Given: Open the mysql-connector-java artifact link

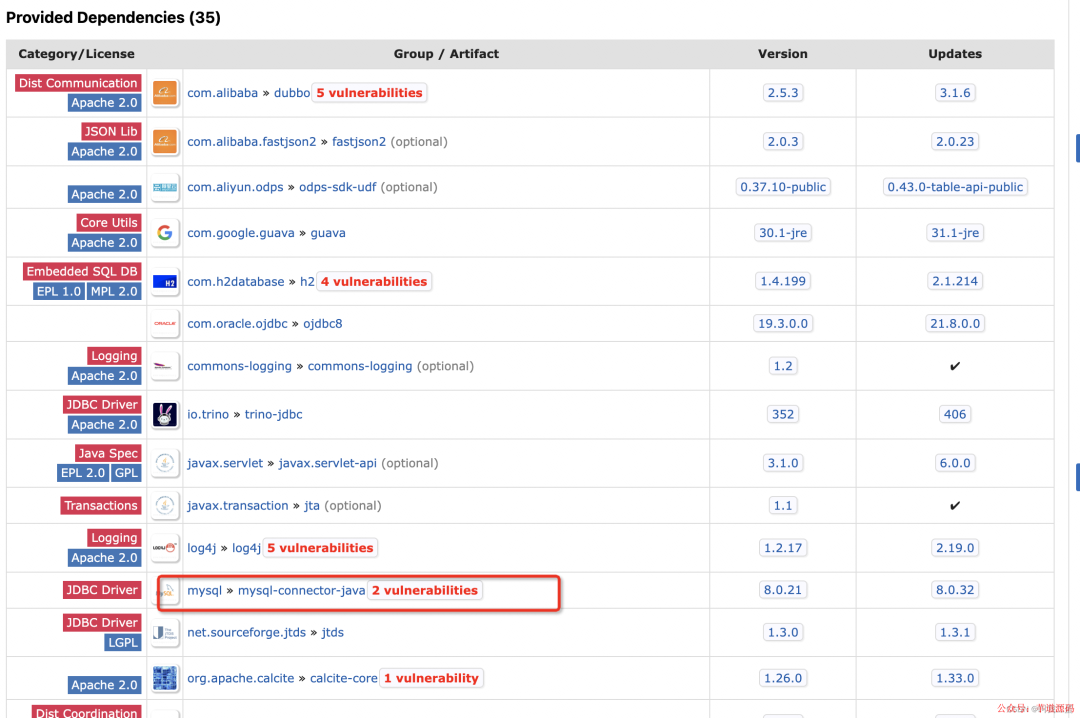Looking at the screenshot, I should 302,591.
